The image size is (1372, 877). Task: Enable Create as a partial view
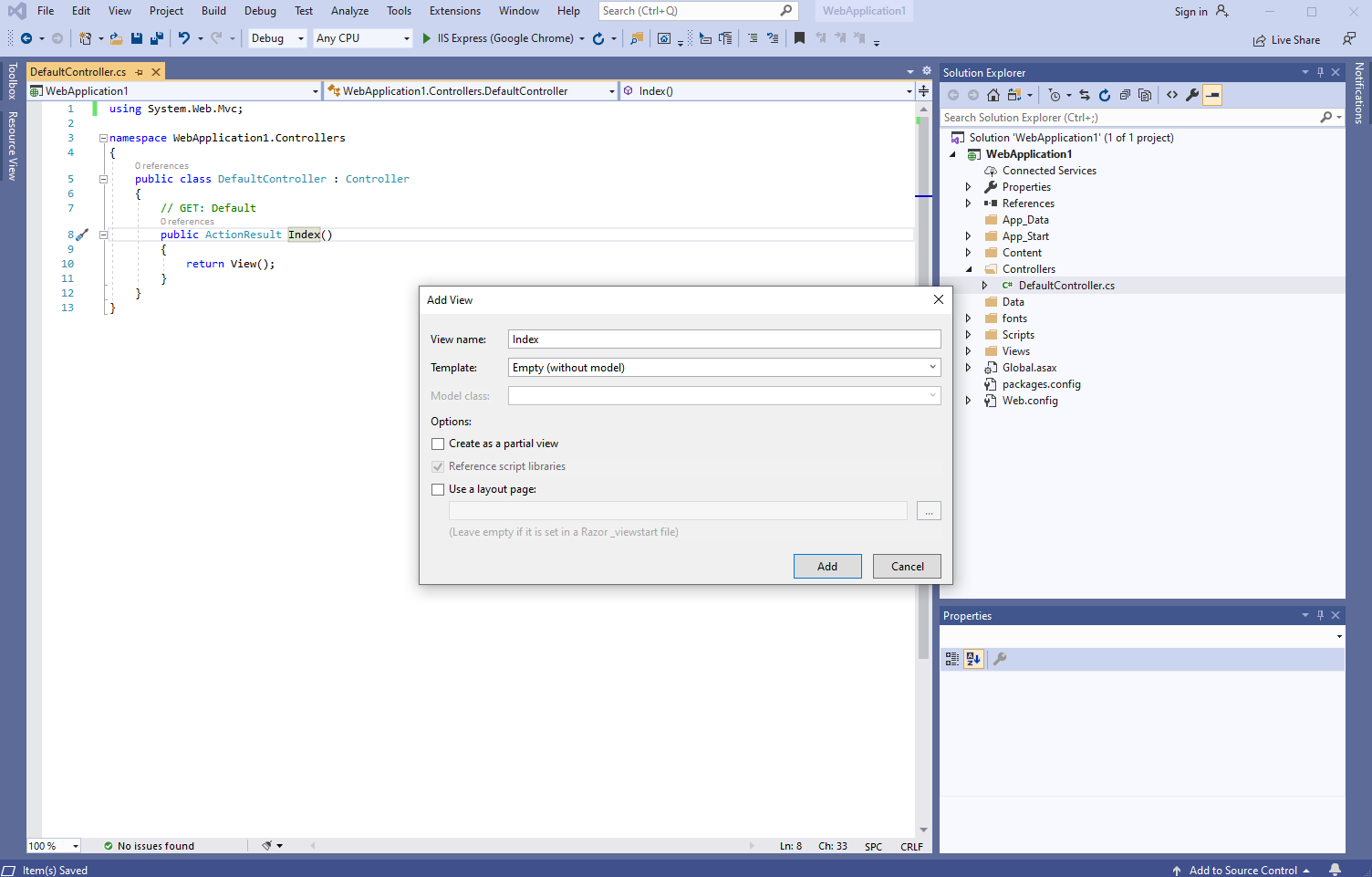coord(438,444)
